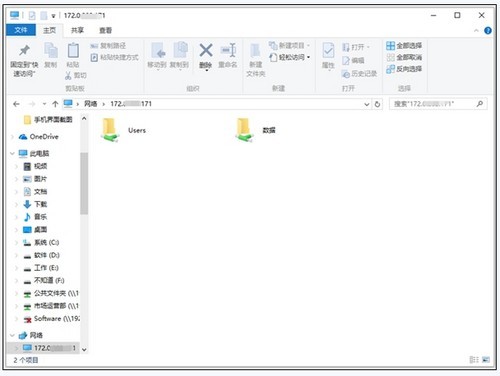This screenshot has height=376, width=500.
Task: Switch to the Share (共享) tab
Action: (77, 30)
